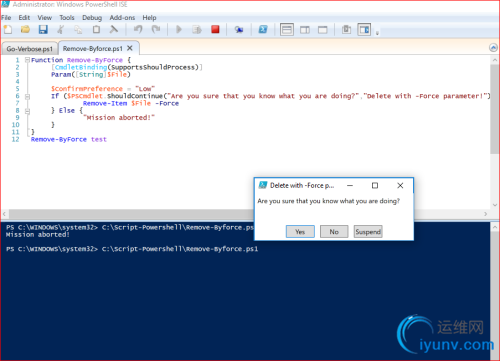
Task: Click the Clear Console Pane icon
Action: click(x=114, y=30)
